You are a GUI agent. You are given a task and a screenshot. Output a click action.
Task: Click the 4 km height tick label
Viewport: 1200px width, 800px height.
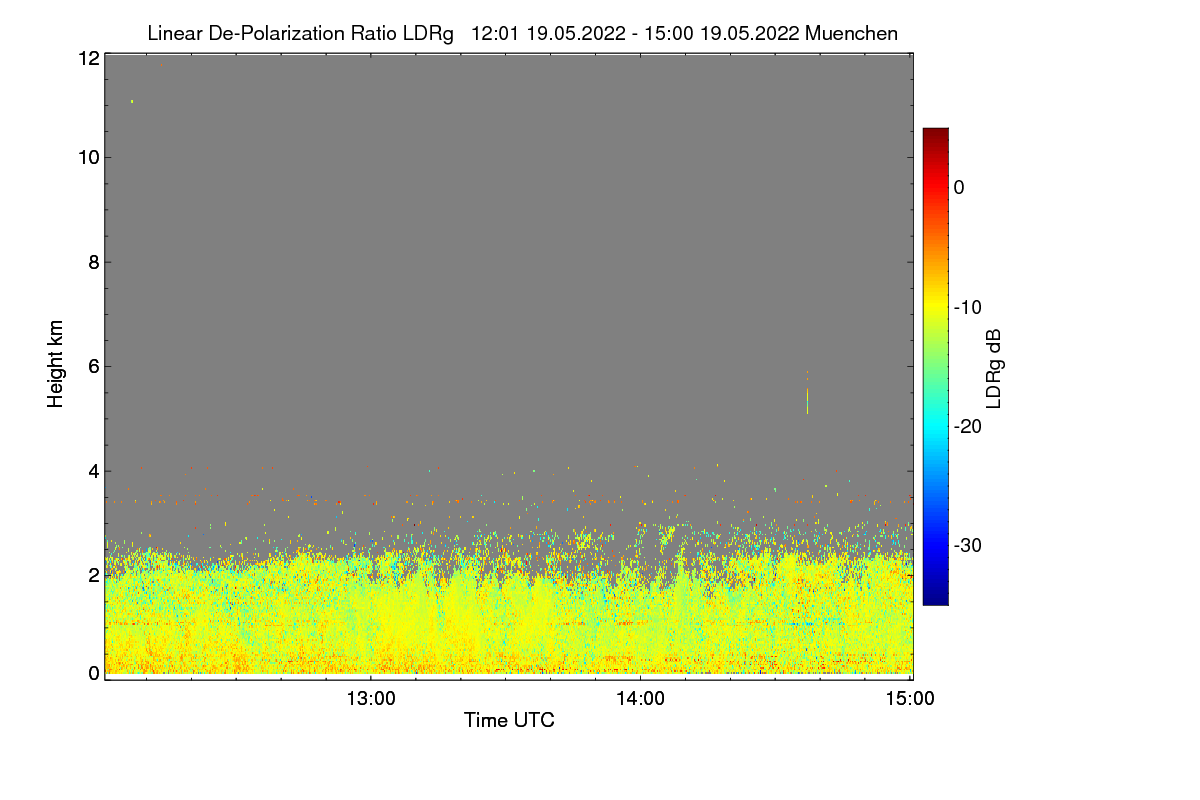94,471
